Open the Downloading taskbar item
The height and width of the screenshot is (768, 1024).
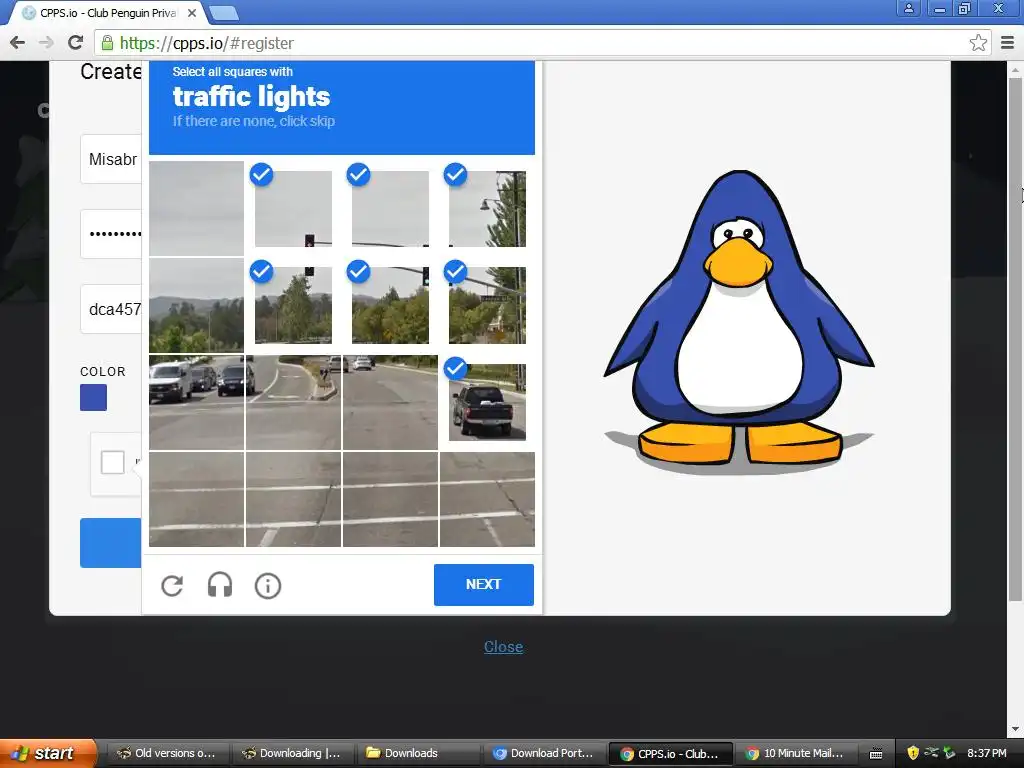click(x=293, y=753)
